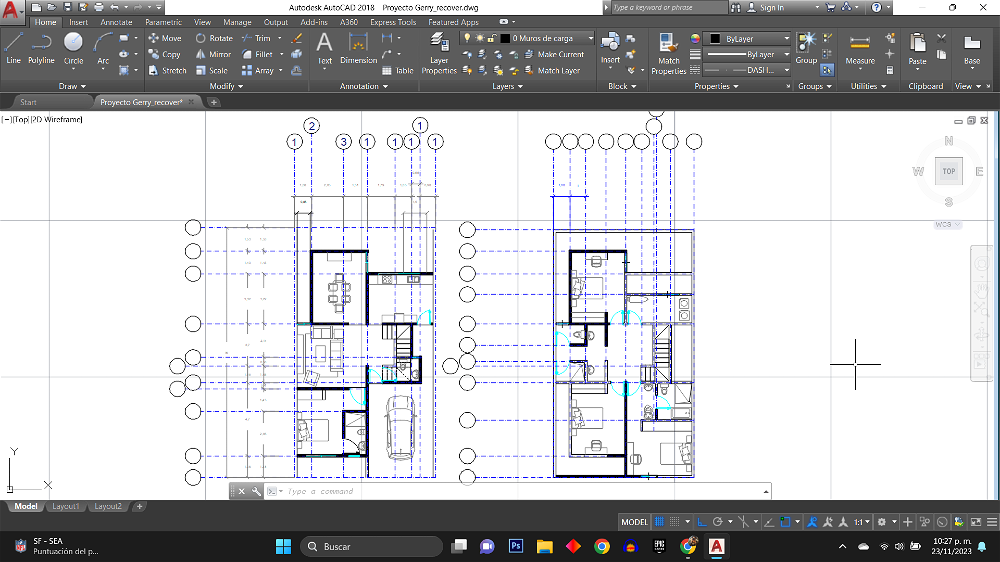Select the Polyline tool
The height and width of the screenshot is (562, 1000).
(x=41, y=49)
